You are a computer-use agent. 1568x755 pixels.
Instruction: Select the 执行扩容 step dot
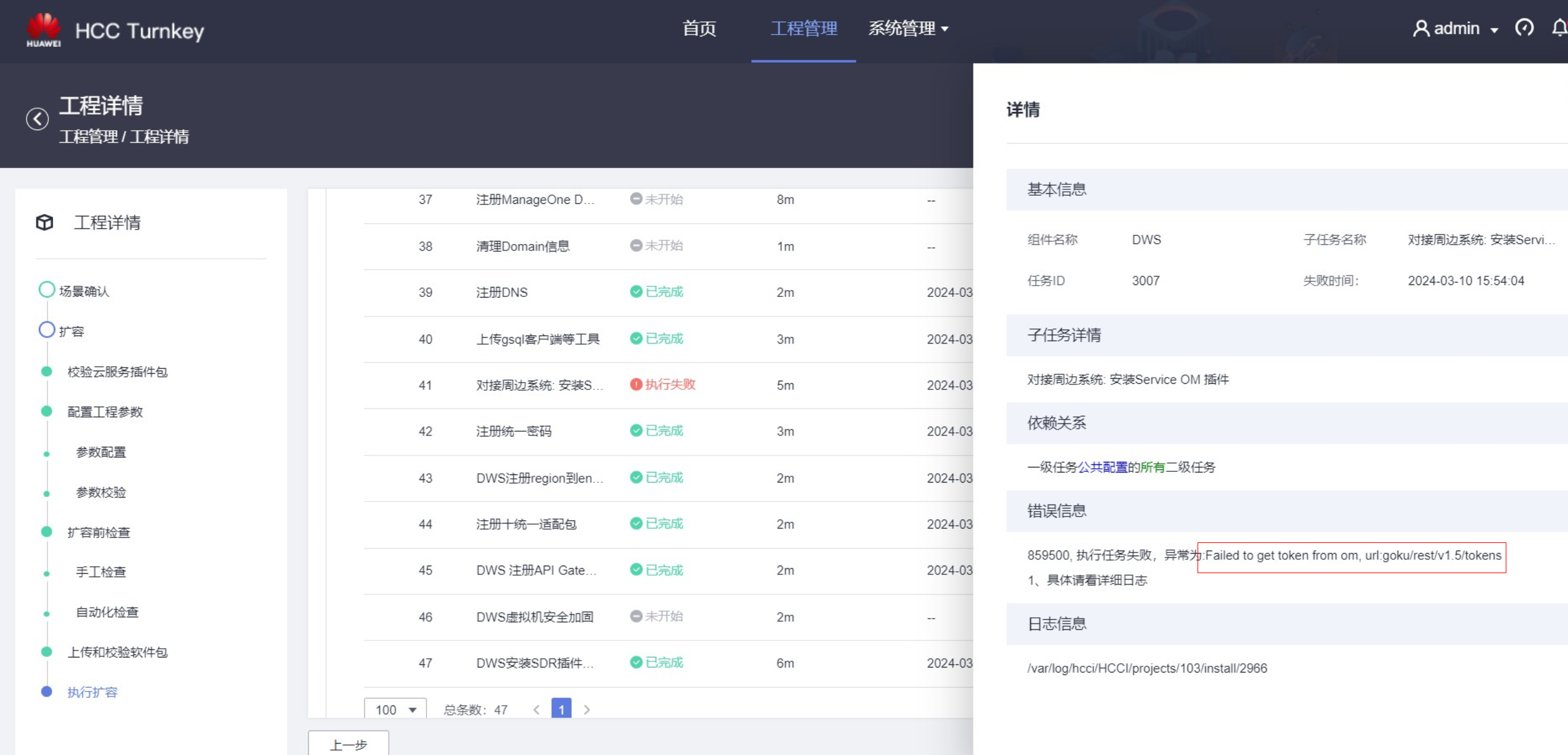(47, 691)
